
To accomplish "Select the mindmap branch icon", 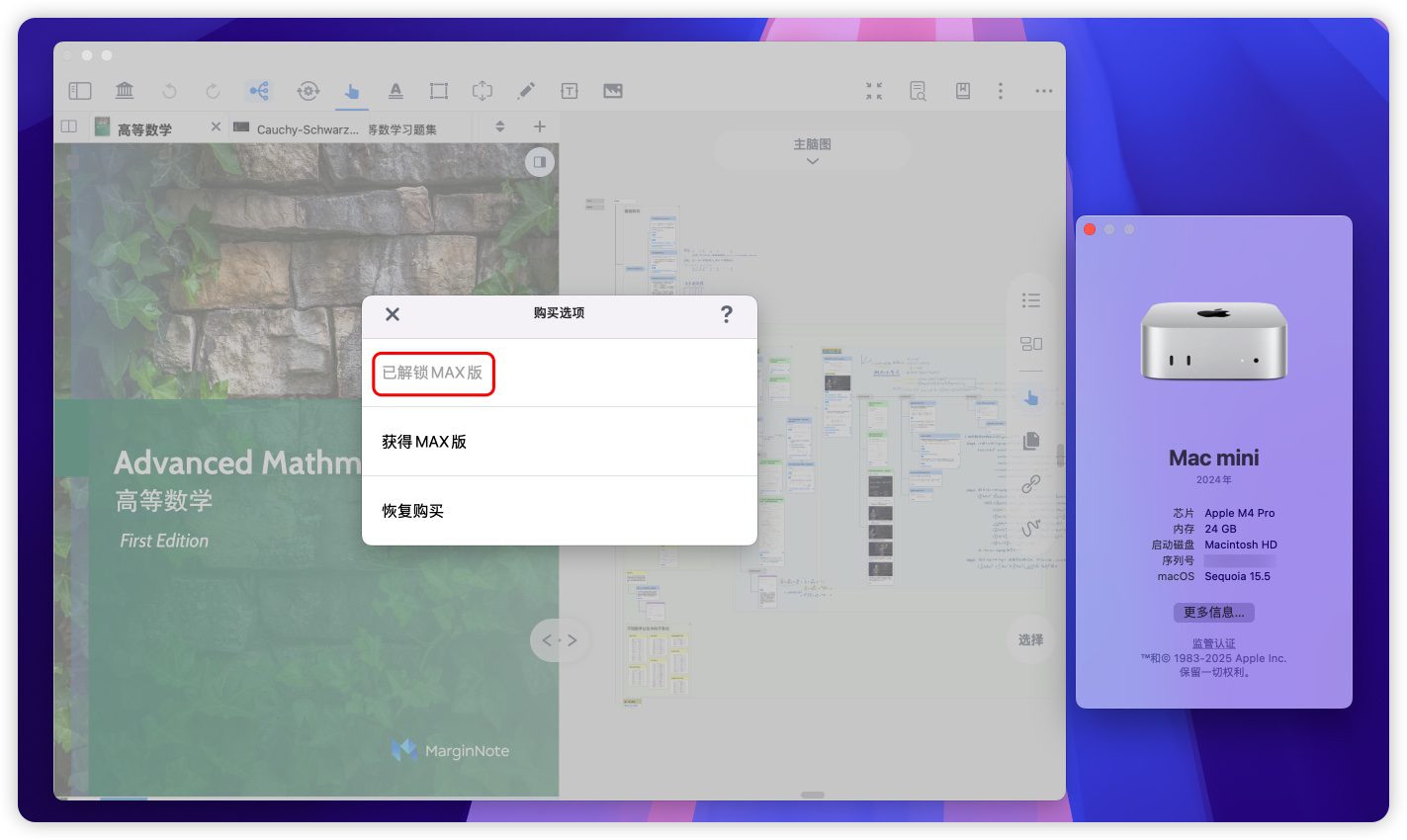I will pos(259,91).
